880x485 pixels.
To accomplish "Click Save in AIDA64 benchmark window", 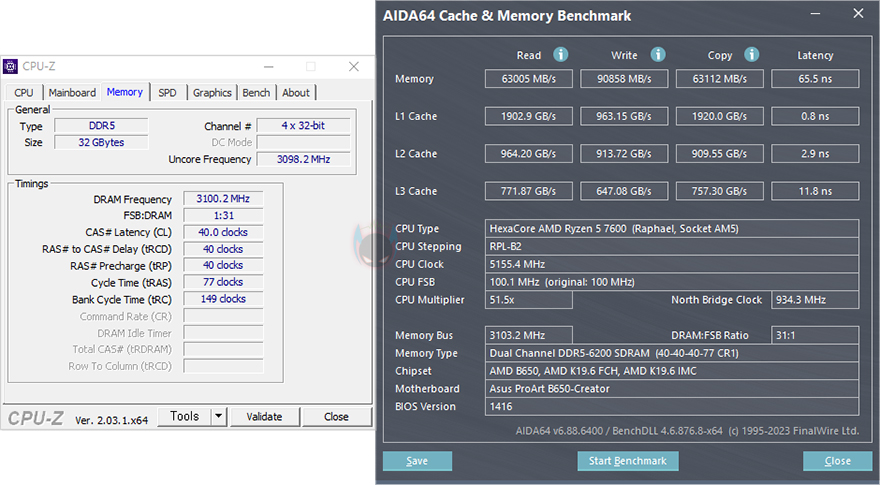I will coord(417,461).
